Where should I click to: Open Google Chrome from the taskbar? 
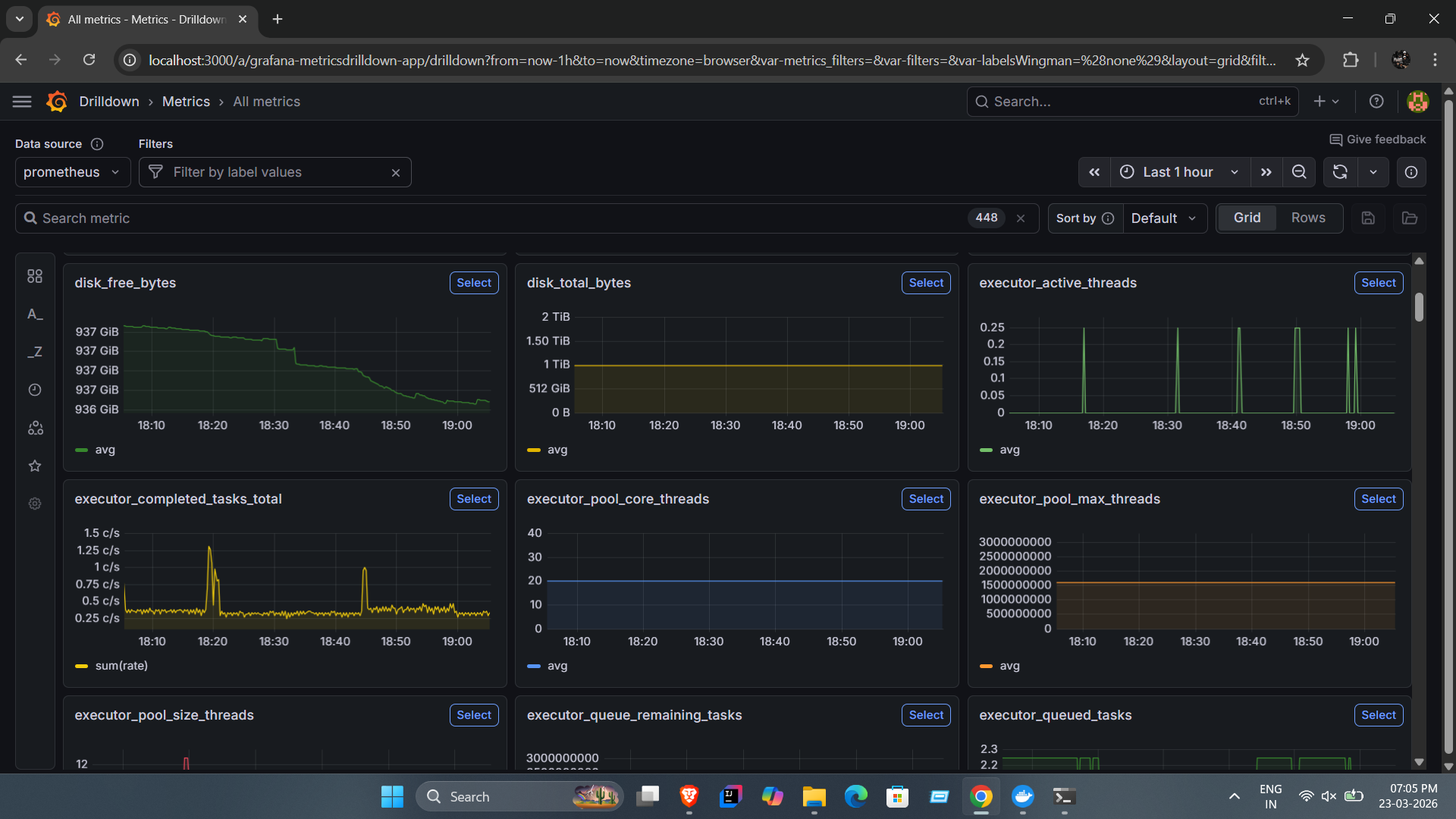coord(981,796)
